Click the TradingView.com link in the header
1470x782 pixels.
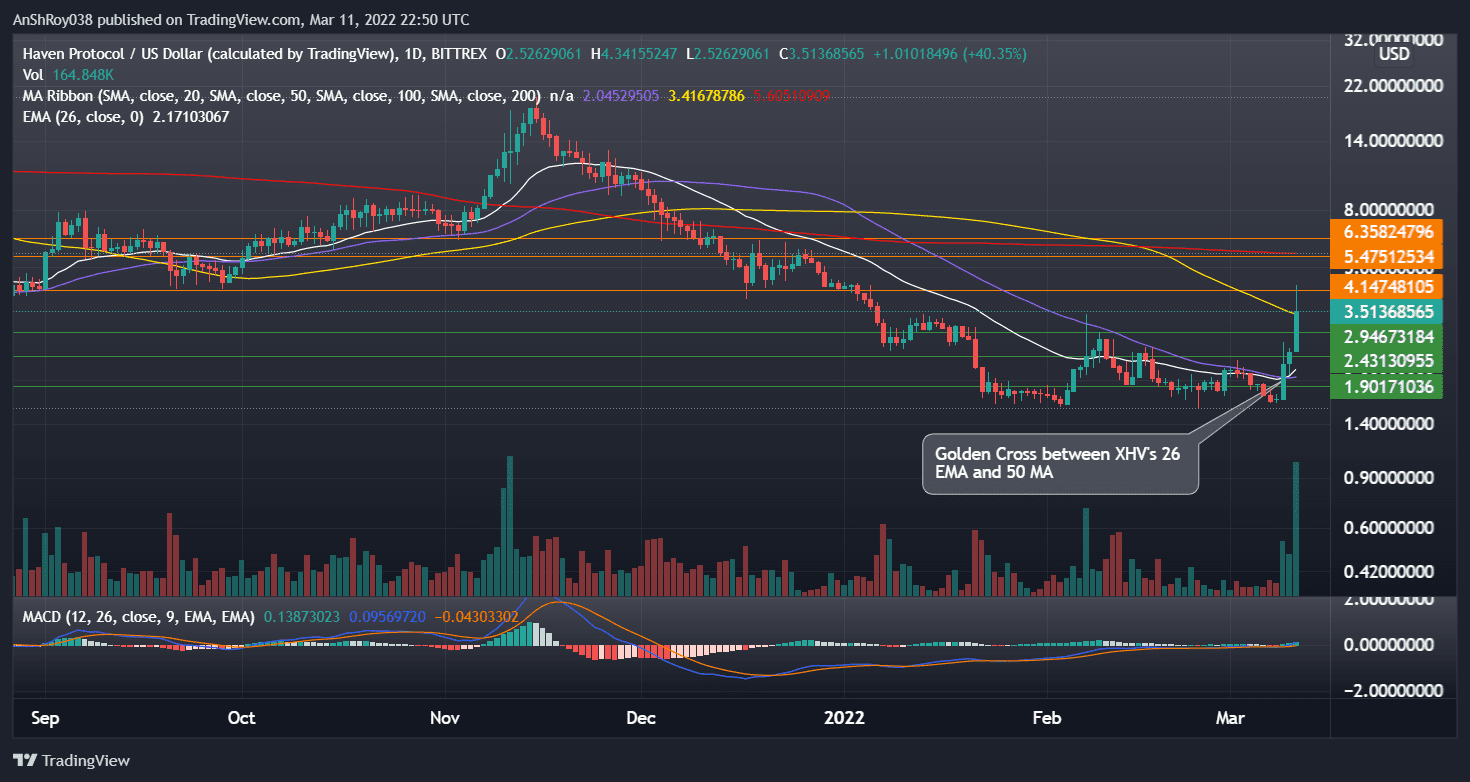(x=240, y=19)
